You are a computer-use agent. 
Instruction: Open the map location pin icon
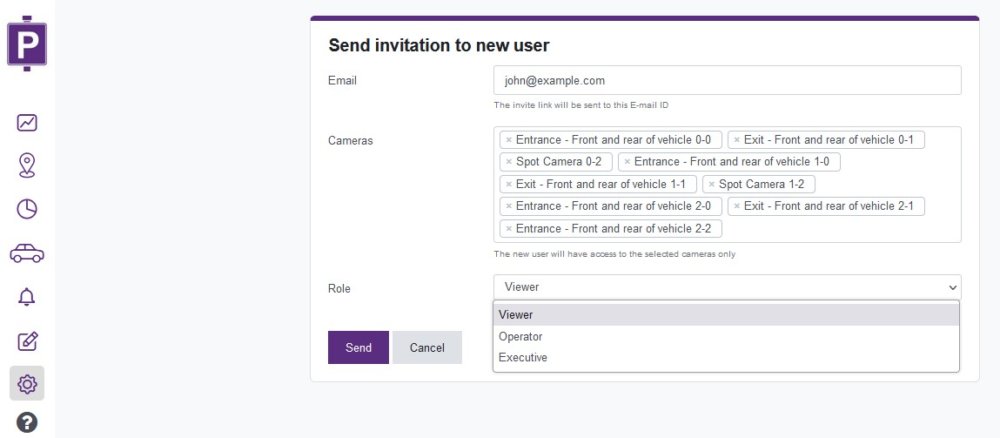click(x=27, y=165)
